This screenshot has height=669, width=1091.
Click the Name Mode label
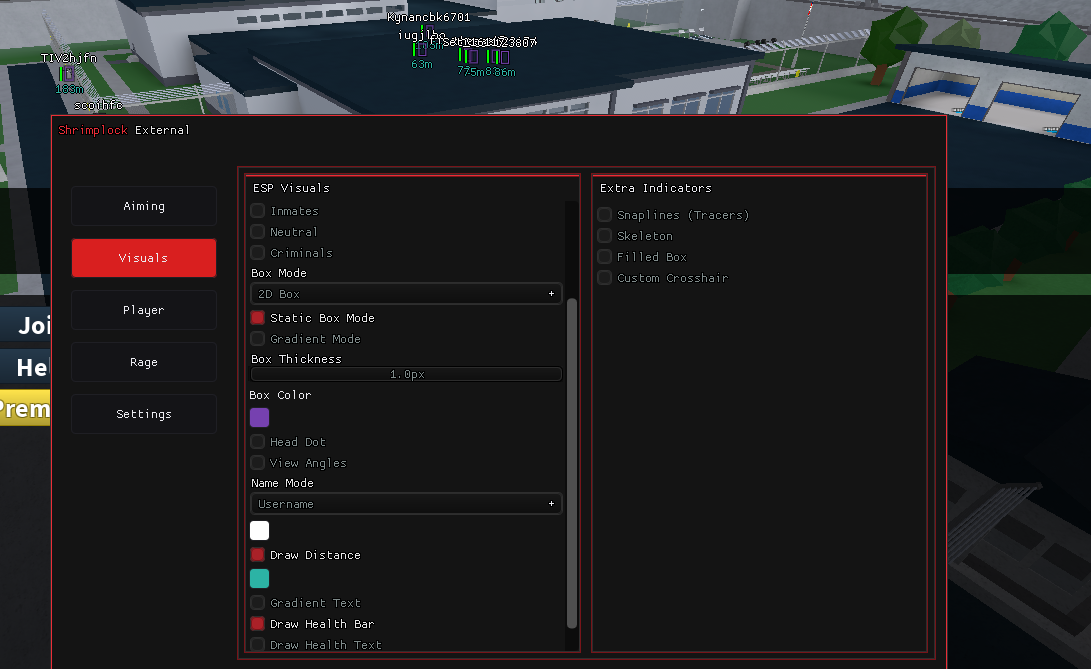pos(282,483)
